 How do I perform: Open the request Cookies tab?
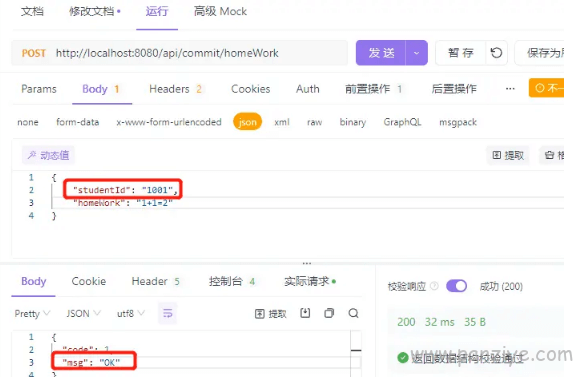coord(251,89)
